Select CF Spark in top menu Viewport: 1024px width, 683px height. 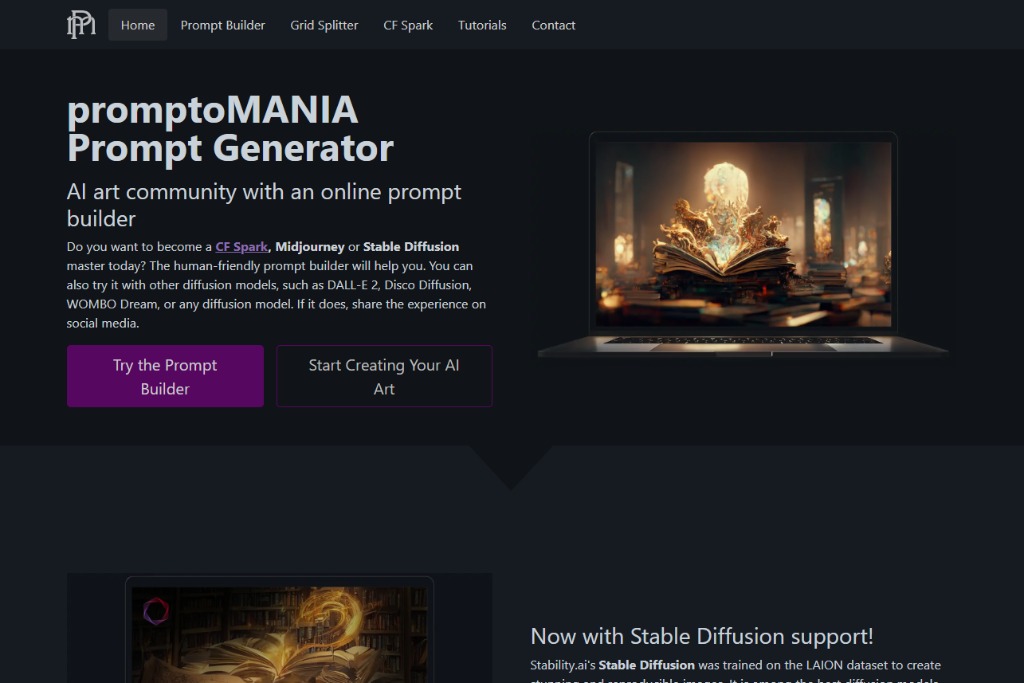(x=408, y=25)
